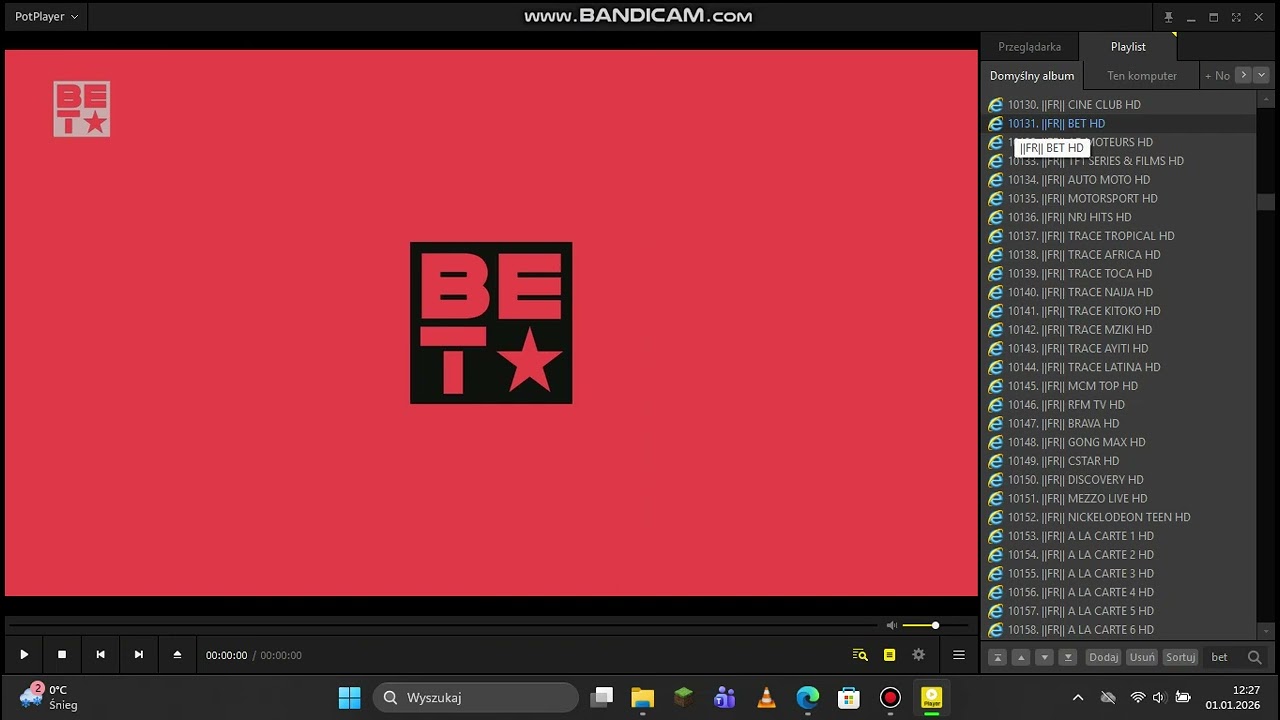Switch to the Przeglądarka tab

click(1029, 47)
